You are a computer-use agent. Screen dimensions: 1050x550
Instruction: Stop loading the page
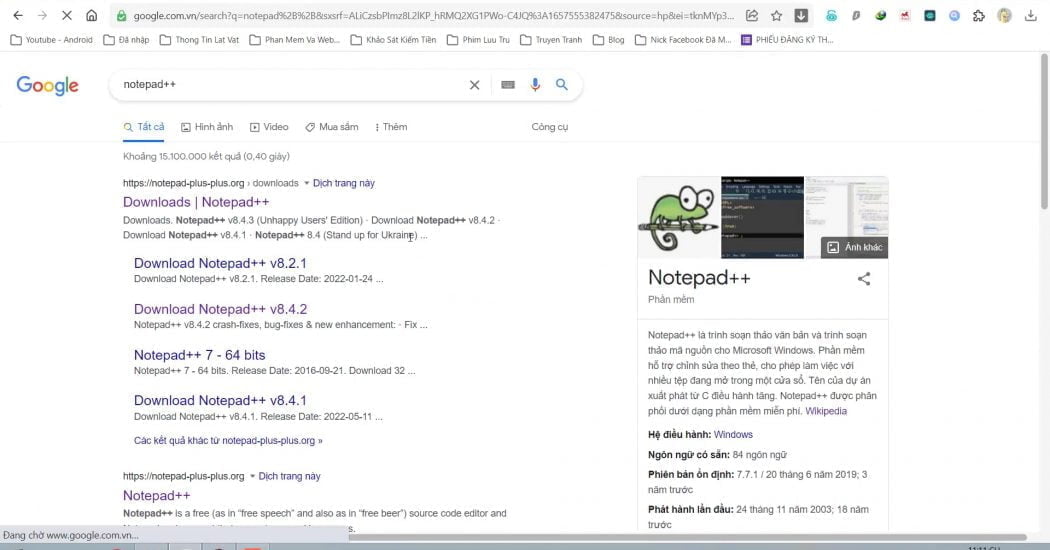(x=67, y=15)
